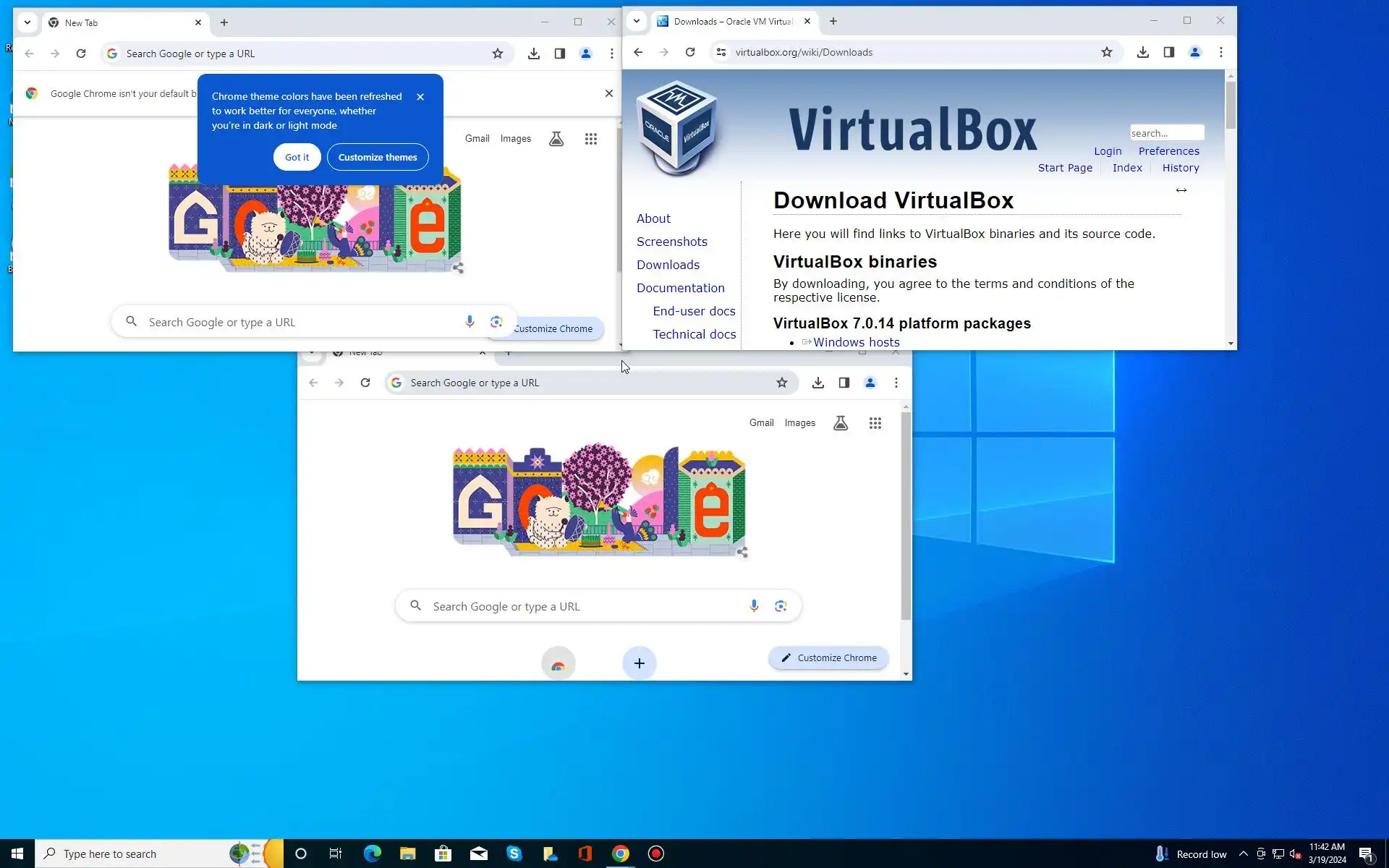Show hidden system tray icons
The width and height of the screenshot is (1389, 868).
1243,854
